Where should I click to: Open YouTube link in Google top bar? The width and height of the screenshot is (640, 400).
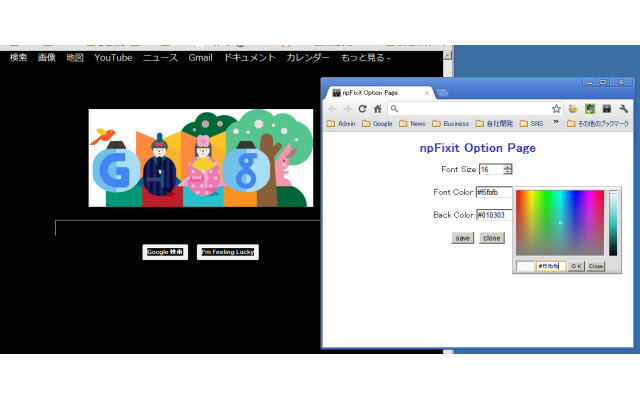[113, 58]
